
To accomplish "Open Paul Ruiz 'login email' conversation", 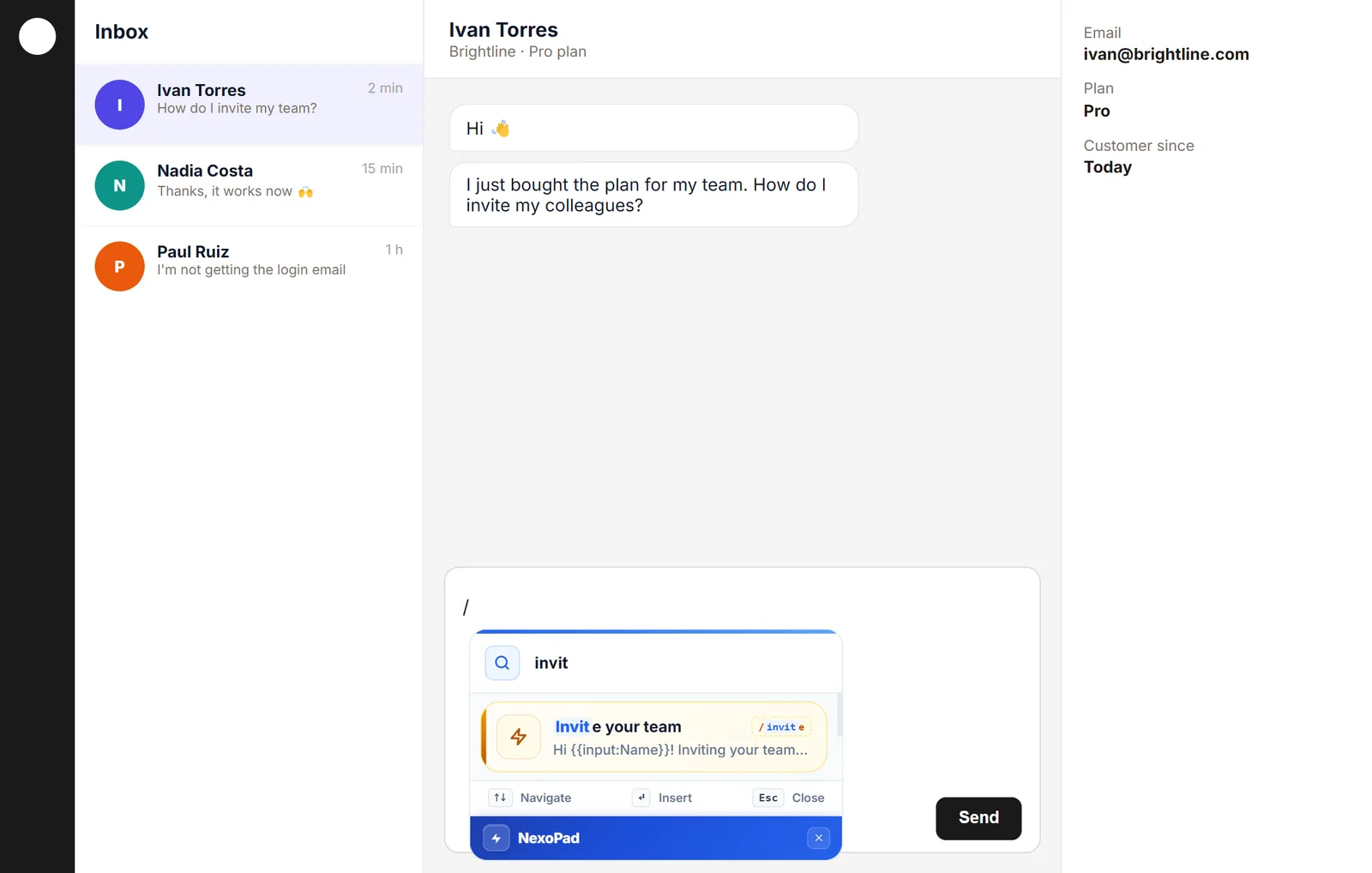I will coord(250,266).
